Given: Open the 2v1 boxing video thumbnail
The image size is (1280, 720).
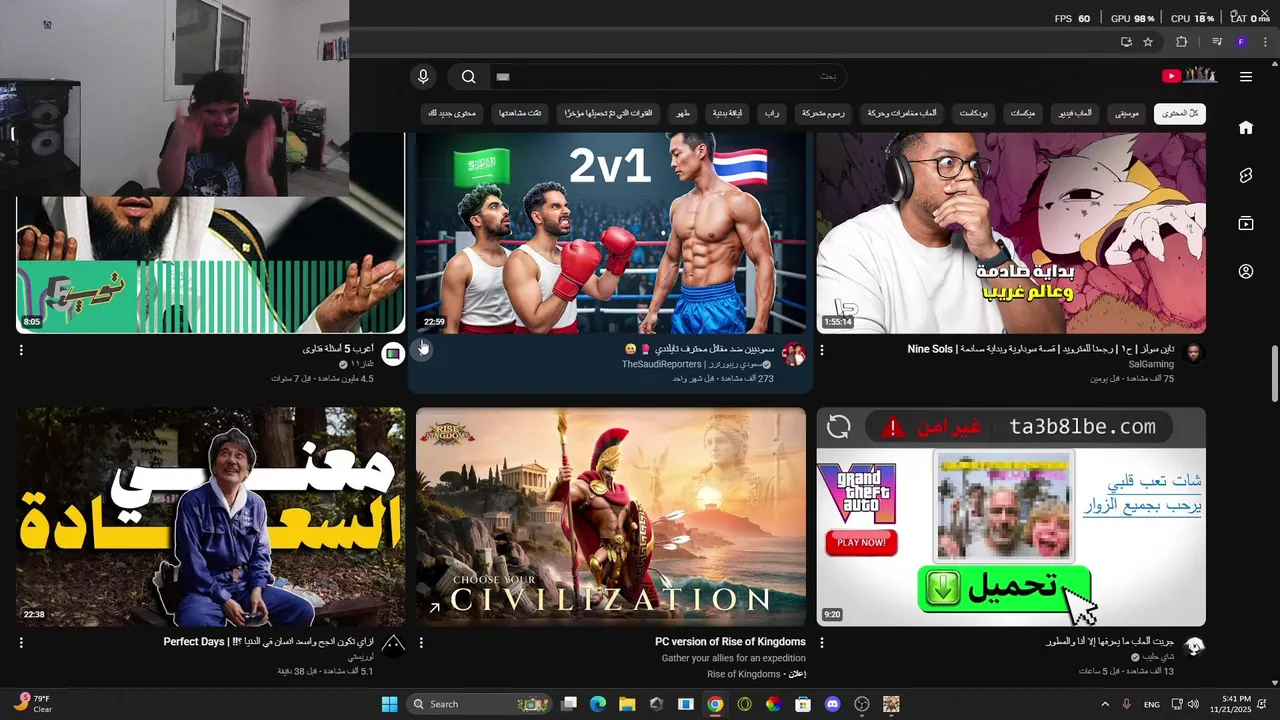Looking at the screenshot, I should tap(611, 232).
